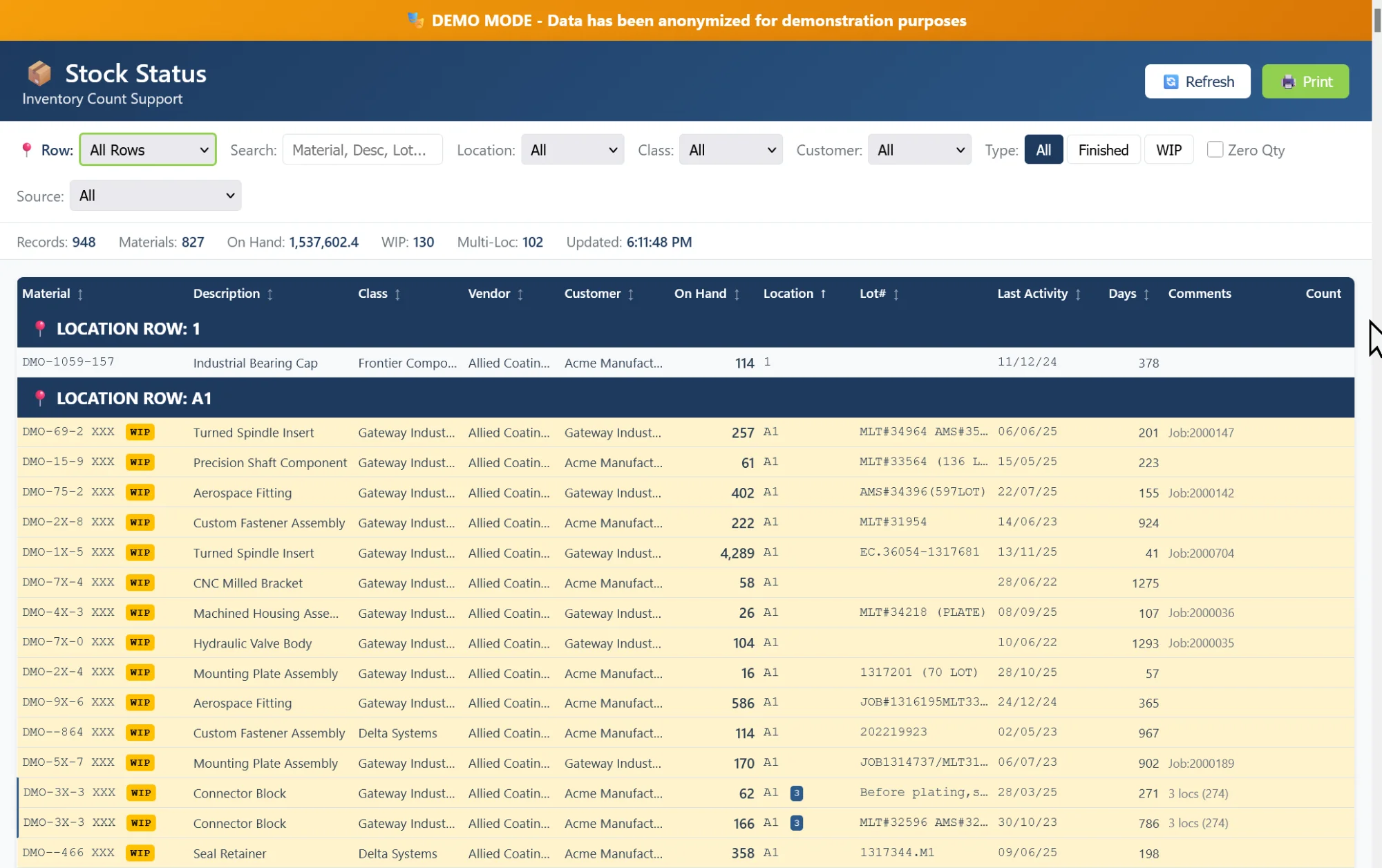Click the Stock Status box icon
The height and width of the screenshot is (868, 1382).
tap(39, 73)
